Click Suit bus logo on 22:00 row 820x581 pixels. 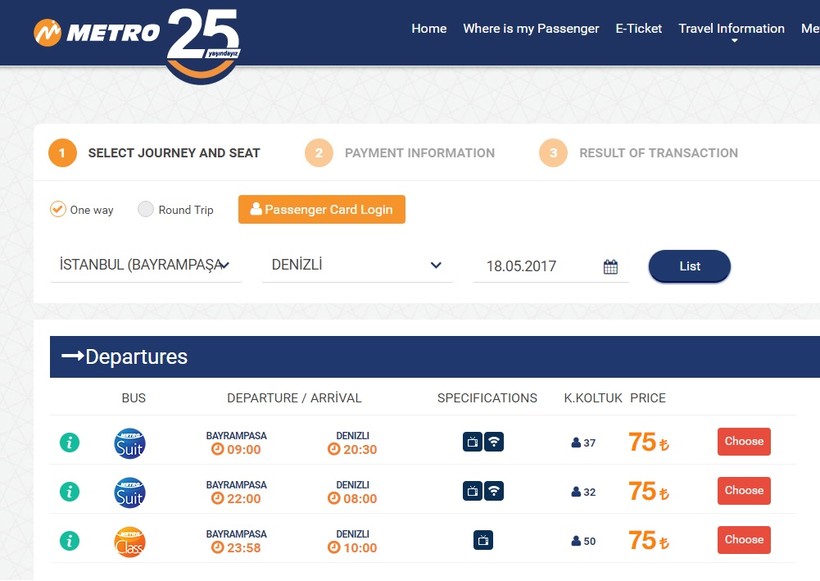point(130,493)
